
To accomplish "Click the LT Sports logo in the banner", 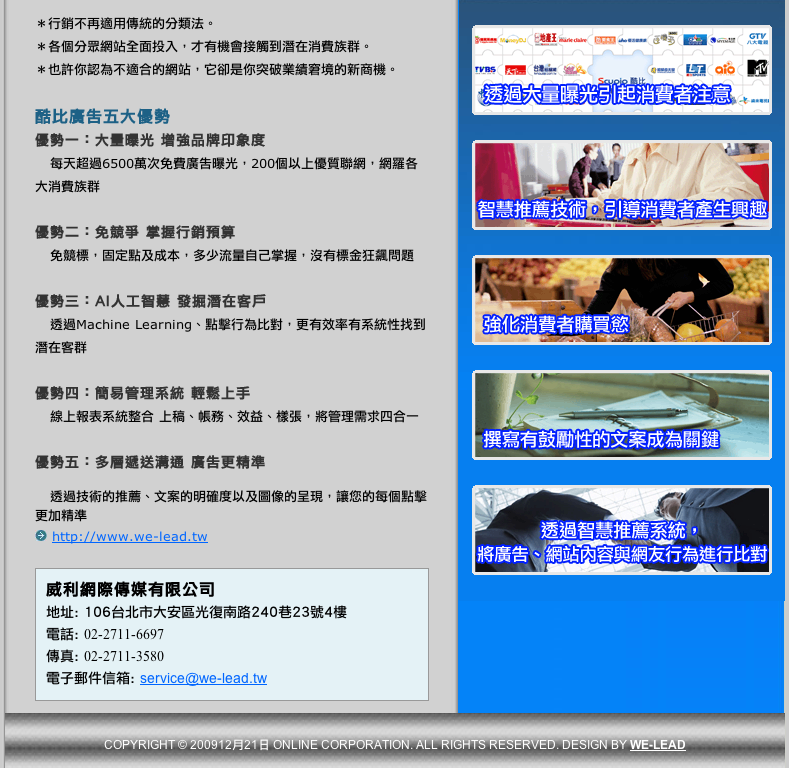I will click(696, 69).
